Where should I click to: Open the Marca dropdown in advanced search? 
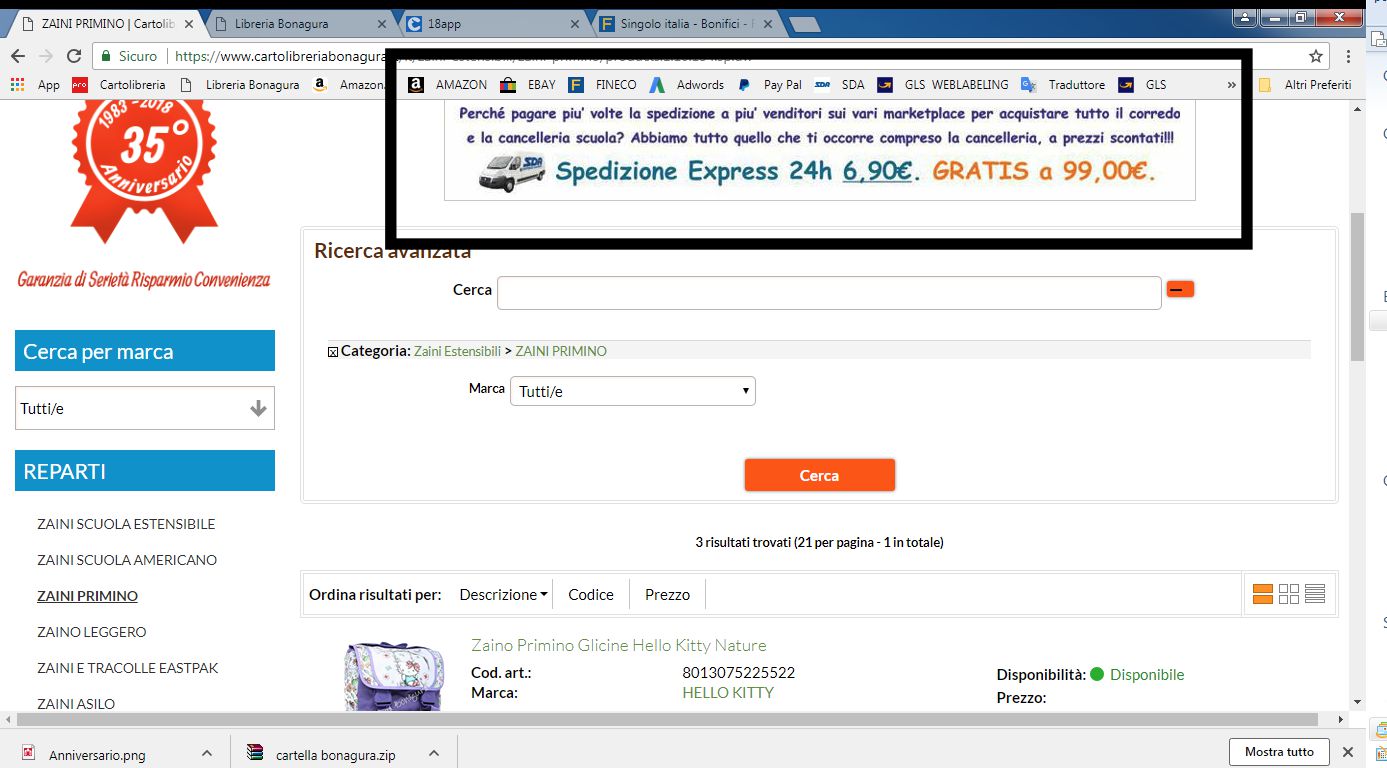pyautogui.click(x=633, y=391)
